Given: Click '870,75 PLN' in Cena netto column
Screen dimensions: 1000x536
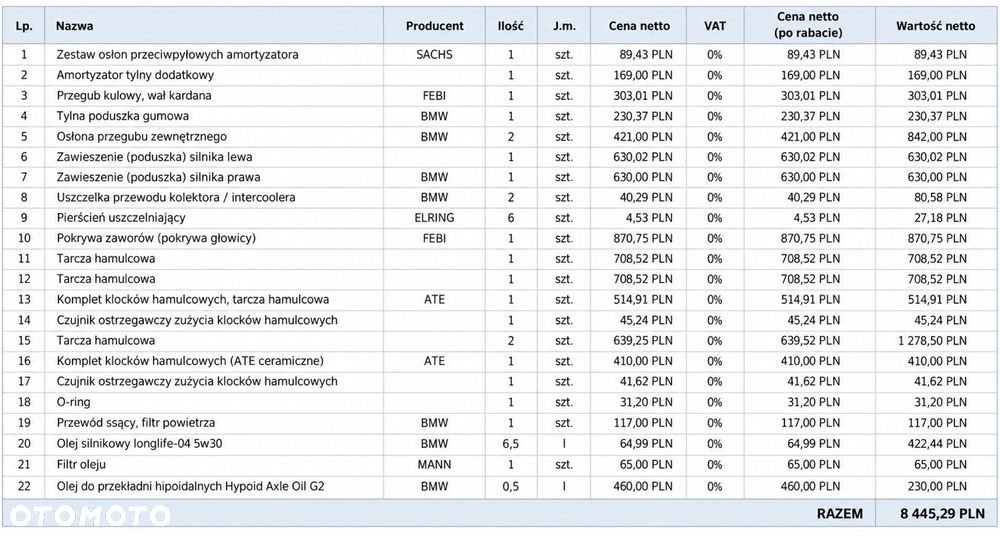Looking at the screenshot, I should coord(642,239).
